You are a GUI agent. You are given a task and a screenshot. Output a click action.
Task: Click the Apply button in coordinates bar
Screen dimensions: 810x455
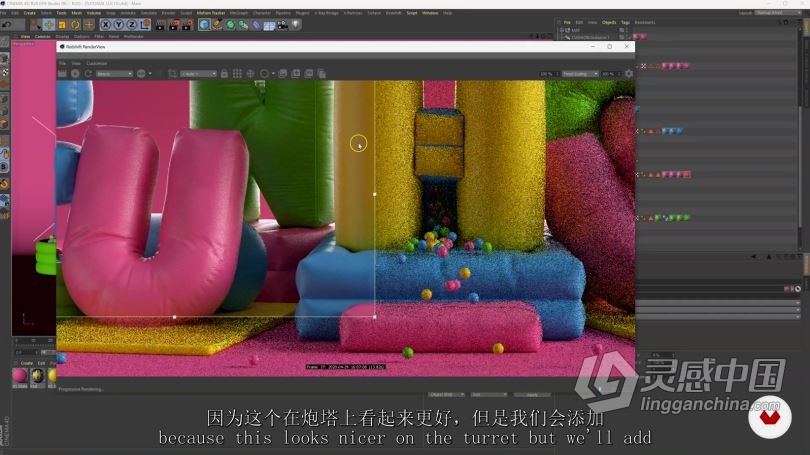532,395
